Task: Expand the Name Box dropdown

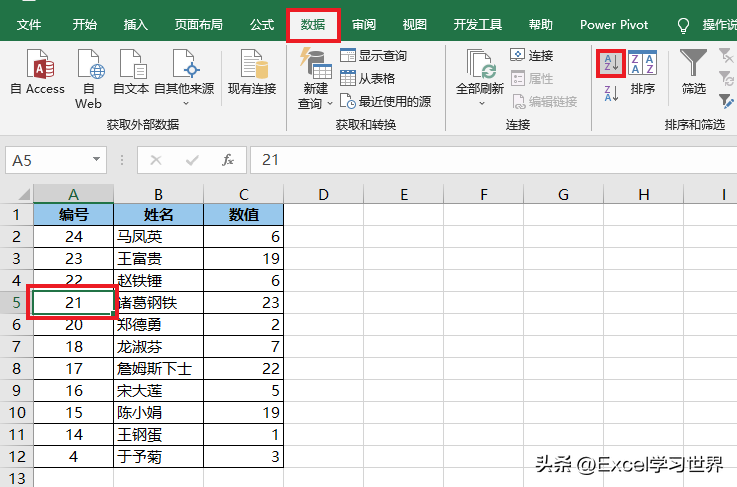Action: [96, 159]
